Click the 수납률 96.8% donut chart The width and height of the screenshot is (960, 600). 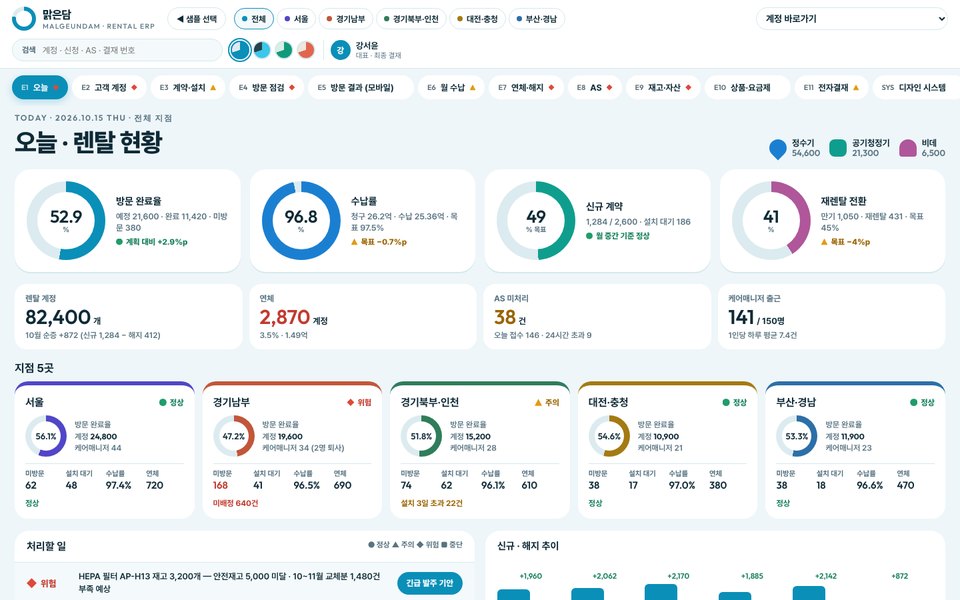(301, 220)
